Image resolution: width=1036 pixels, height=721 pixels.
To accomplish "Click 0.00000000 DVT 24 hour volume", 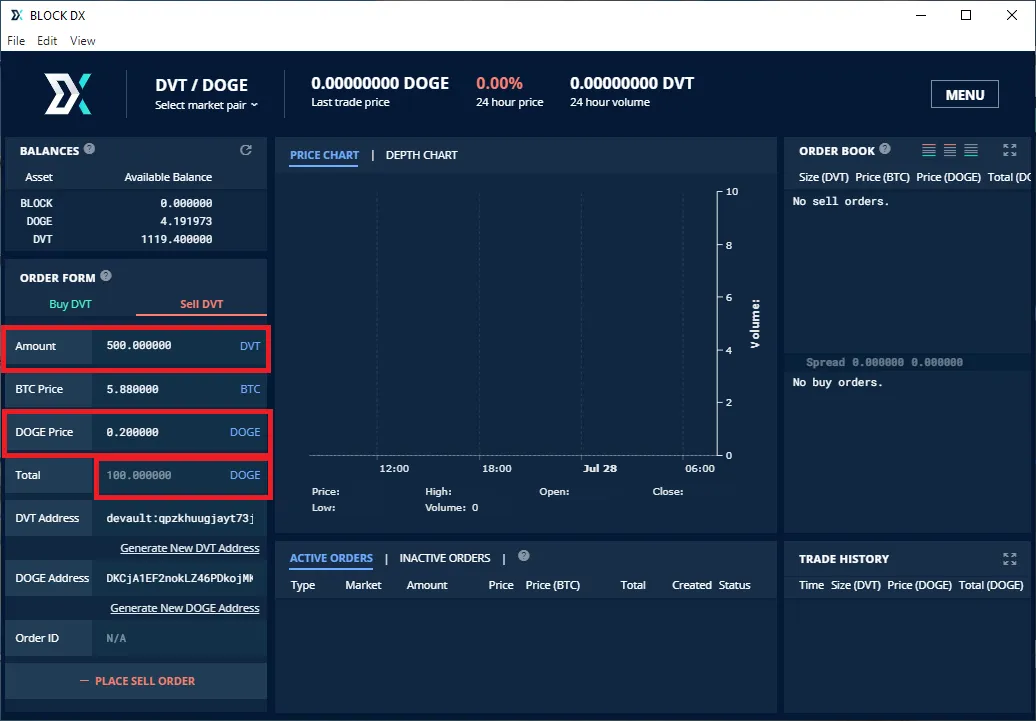I will point(632,83).
